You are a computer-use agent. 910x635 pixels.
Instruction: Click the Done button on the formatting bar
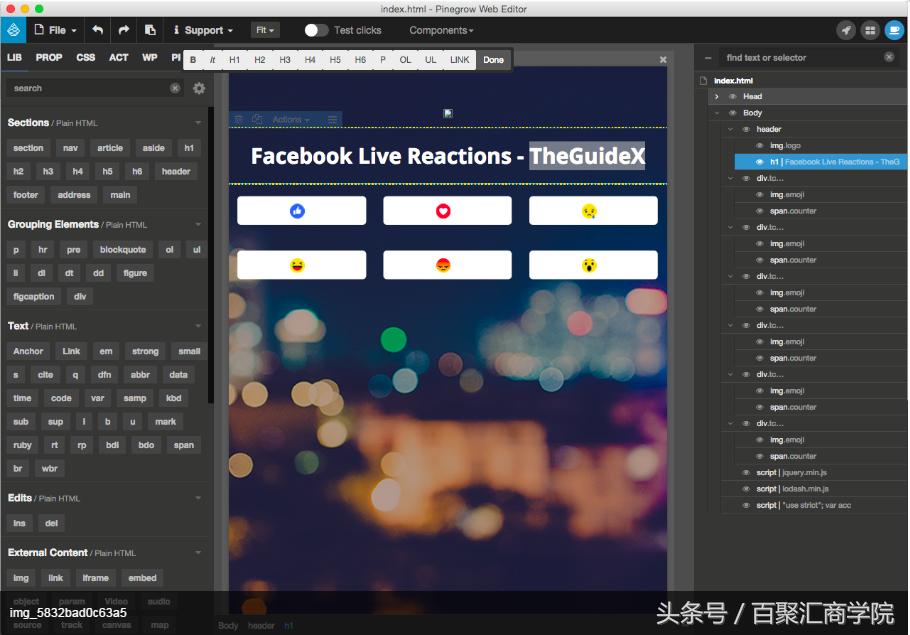point(492,59)
